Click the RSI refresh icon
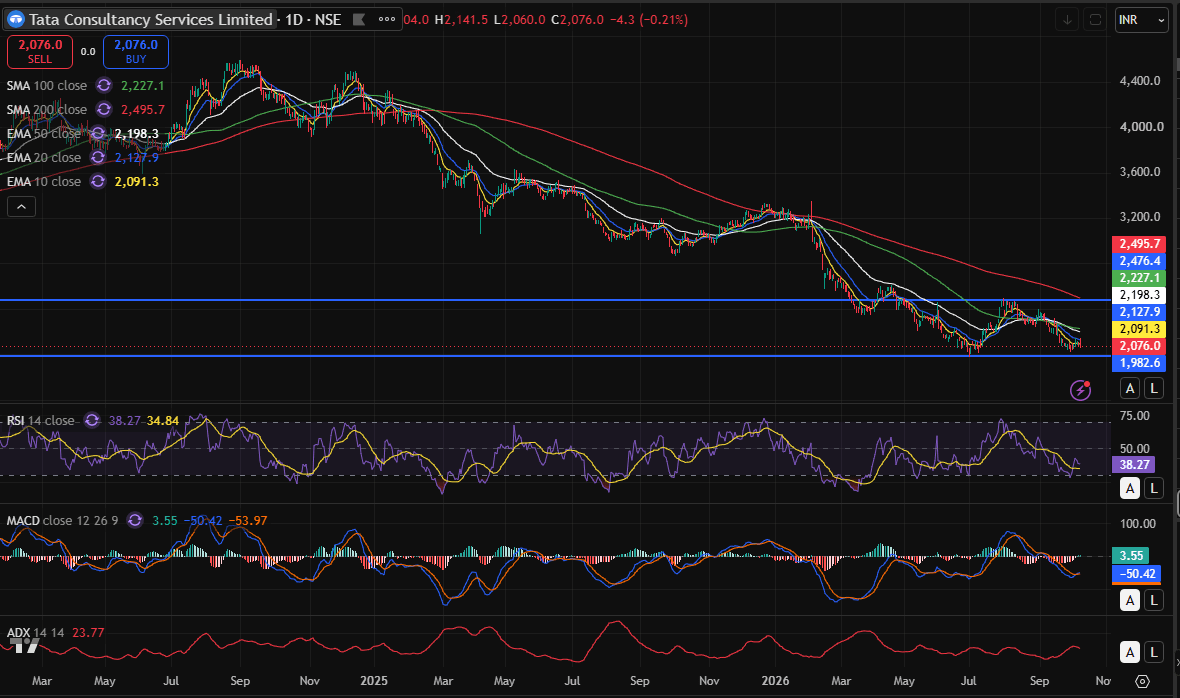The image size is (1180, 698). [92, 420]
